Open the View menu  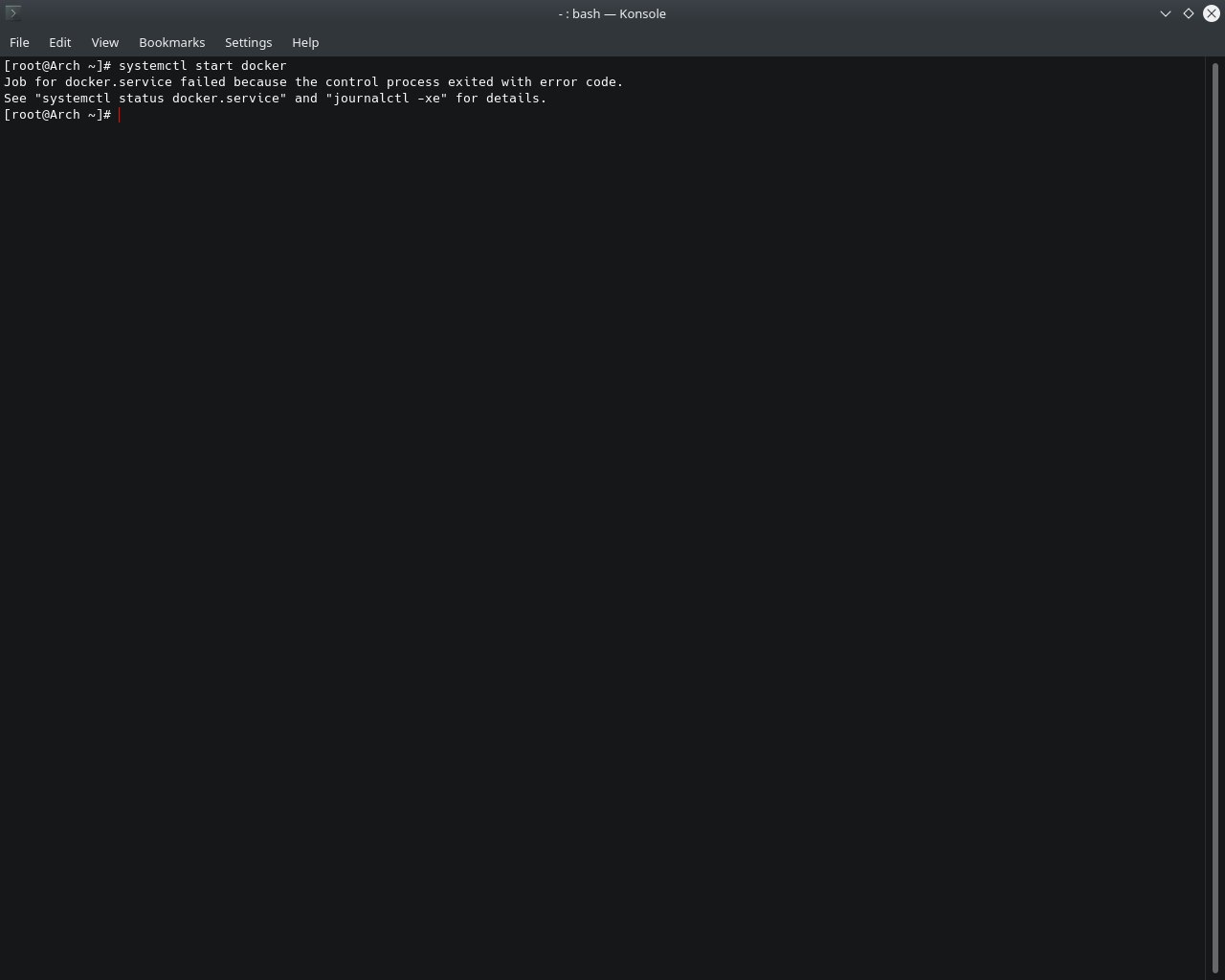pyautogui.click(x=104, y=42)
